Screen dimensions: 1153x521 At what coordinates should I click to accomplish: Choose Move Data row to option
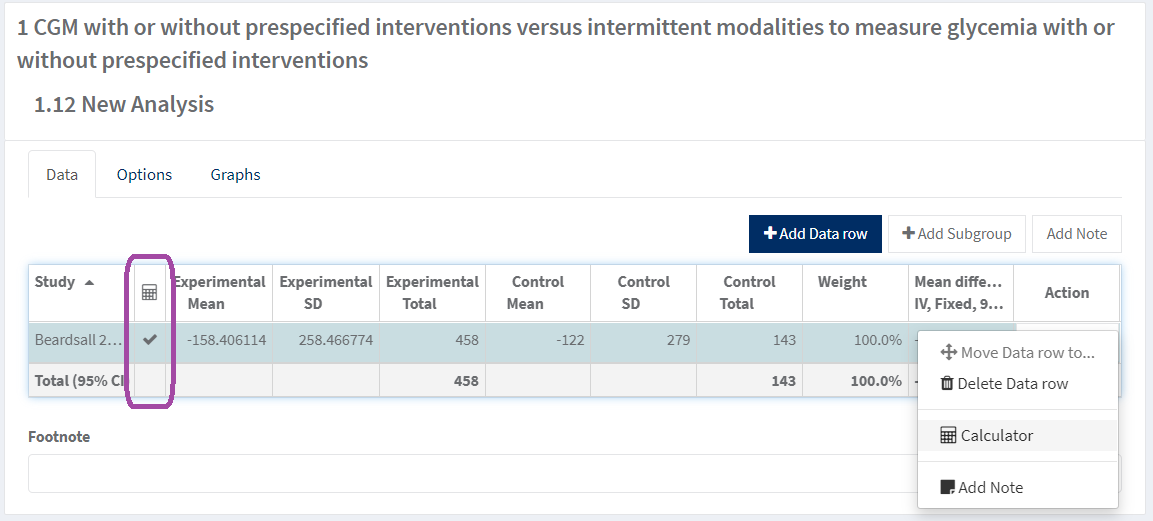click(x=1027, y=352)
